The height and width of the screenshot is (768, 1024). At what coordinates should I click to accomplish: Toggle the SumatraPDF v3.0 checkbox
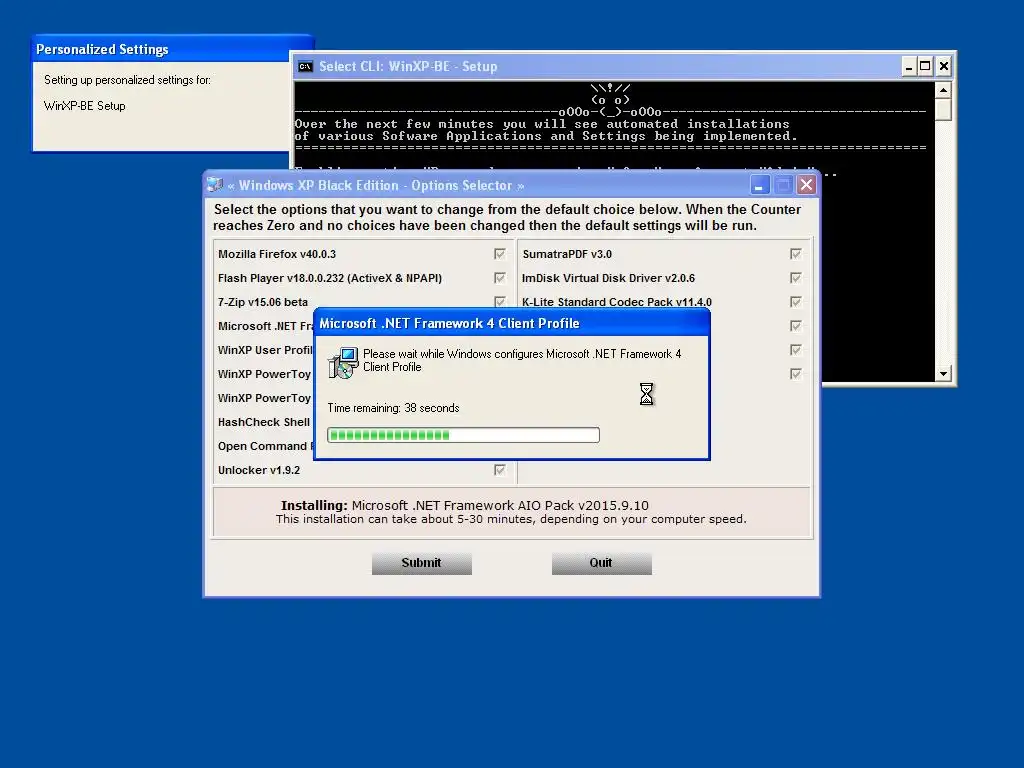pos(795,253)
